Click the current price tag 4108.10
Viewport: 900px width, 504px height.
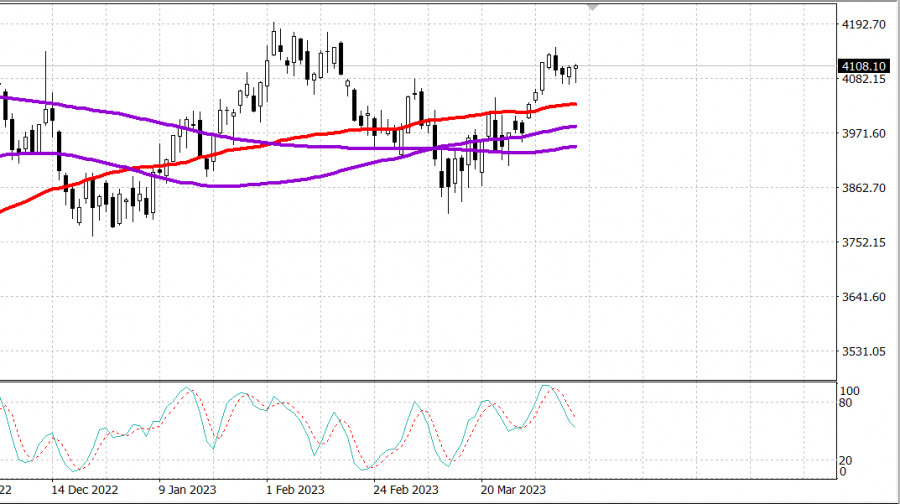pyautogui.click(x=861, y=66)
